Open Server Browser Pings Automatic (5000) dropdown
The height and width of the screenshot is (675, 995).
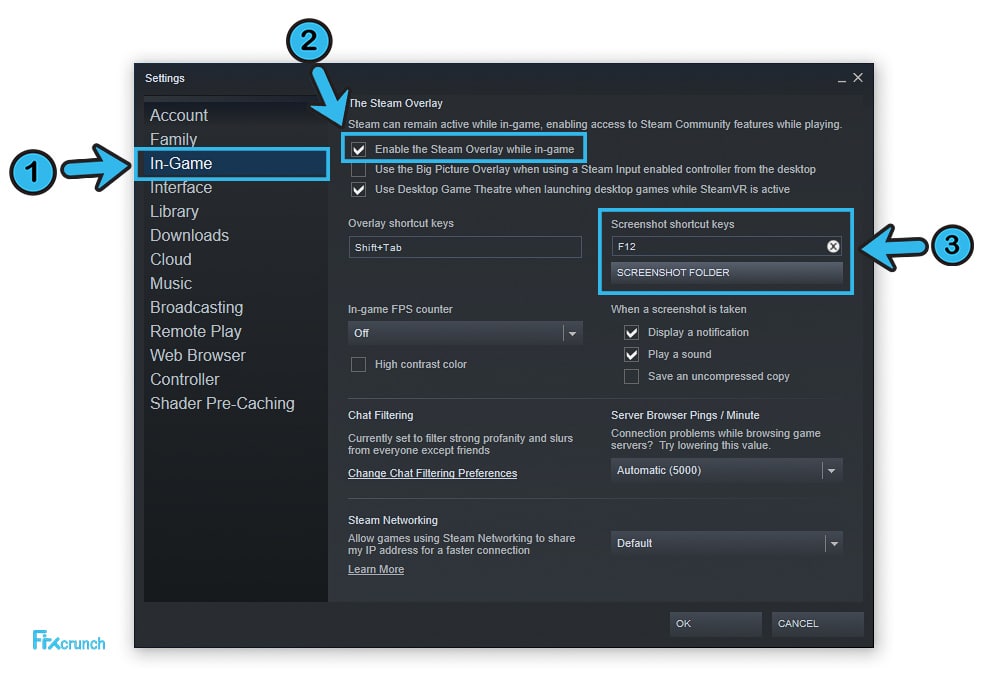[727, 471]
